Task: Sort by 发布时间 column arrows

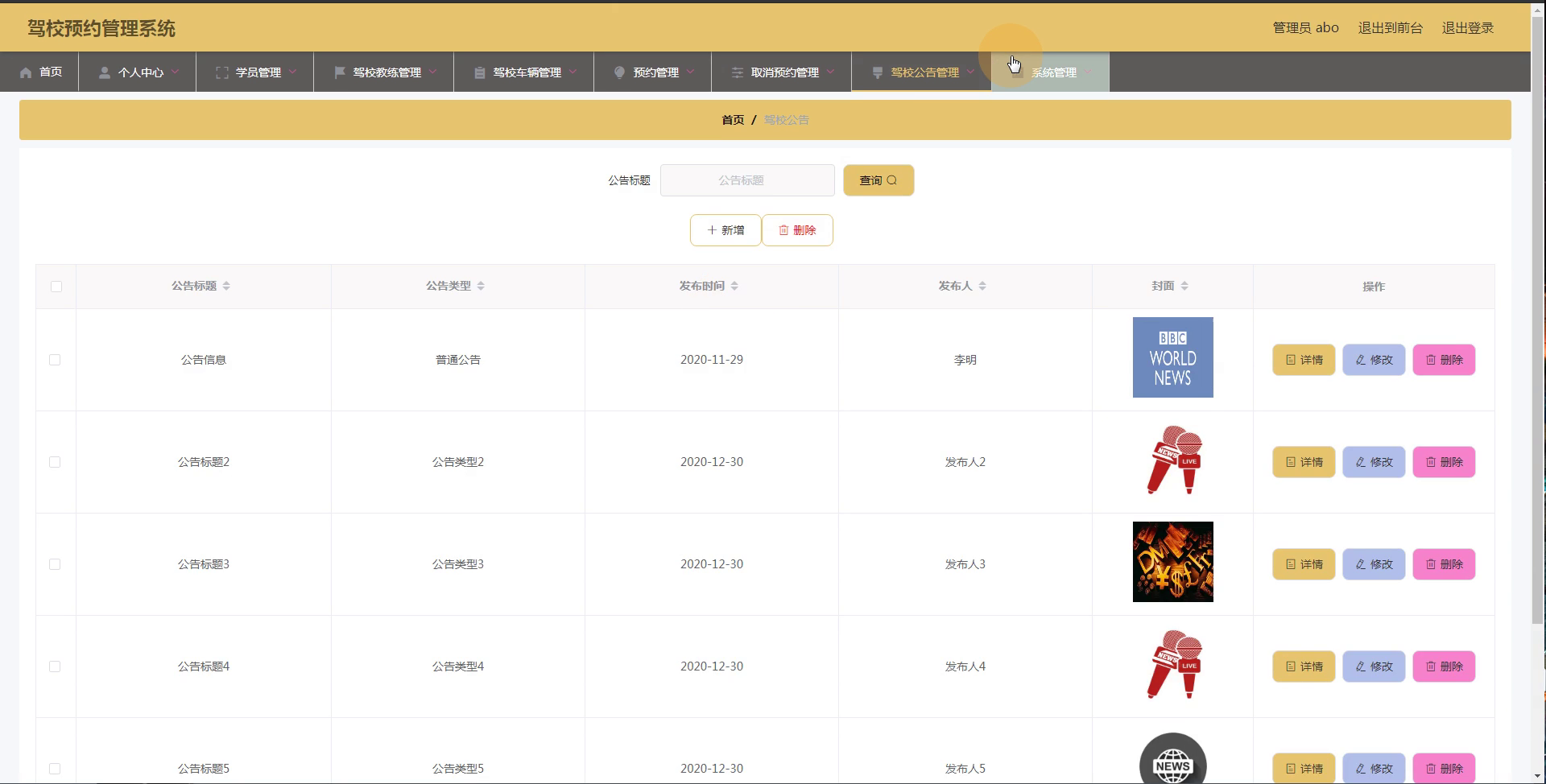Action: [x=734, y=286]
